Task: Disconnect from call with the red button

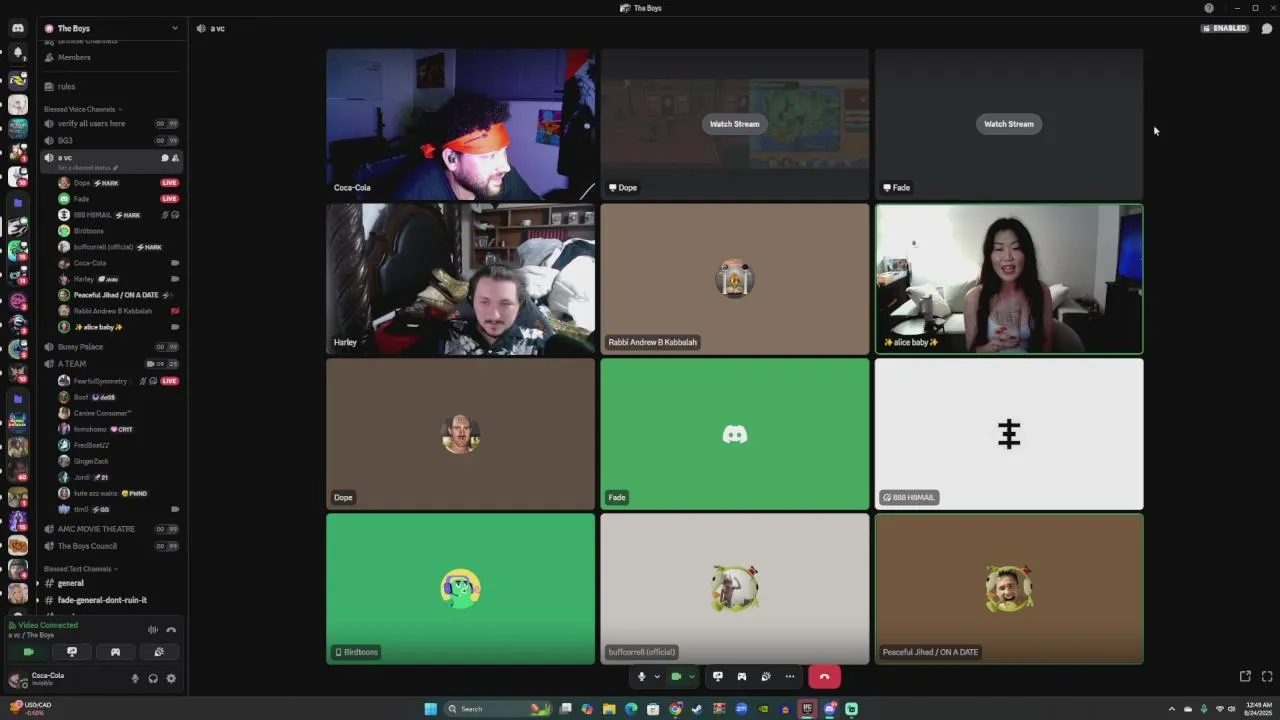Action: (x=824, y=677)
